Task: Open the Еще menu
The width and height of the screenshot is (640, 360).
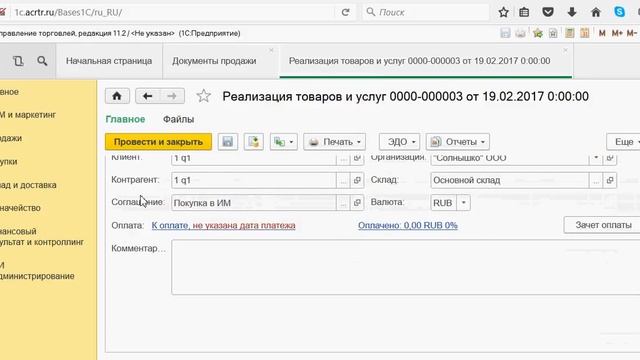Action: pyautogui.click(x=623, y=142)
